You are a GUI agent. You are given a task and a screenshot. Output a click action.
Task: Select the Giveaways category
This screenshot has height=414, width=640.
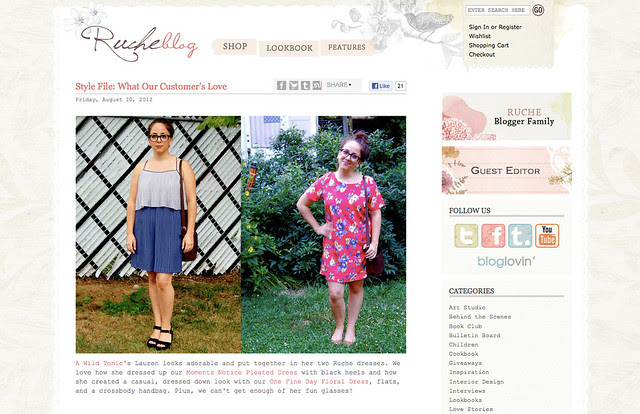click(465, 363)
